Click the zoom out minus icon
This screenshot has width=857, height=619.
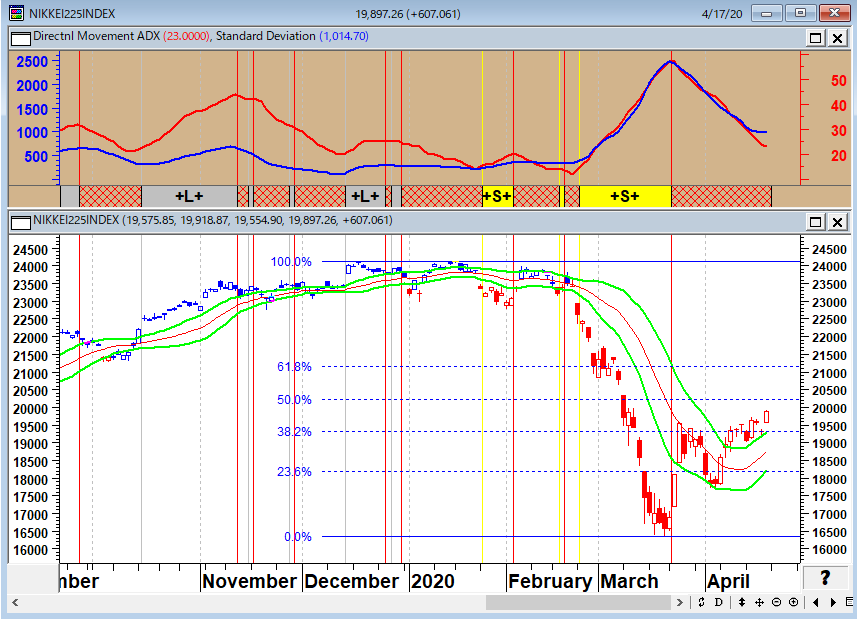[x=776, y=602]
